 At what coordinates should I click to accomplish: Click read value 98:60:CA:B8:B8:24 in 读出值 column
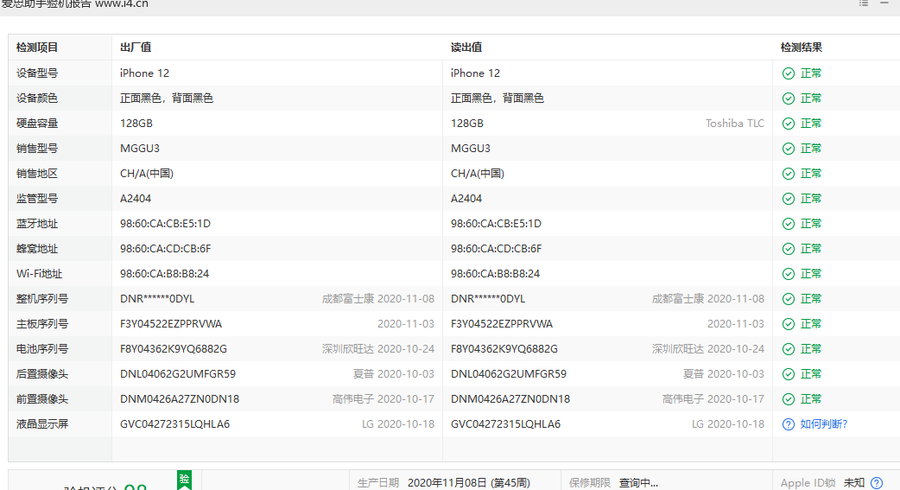click(495, 274)
